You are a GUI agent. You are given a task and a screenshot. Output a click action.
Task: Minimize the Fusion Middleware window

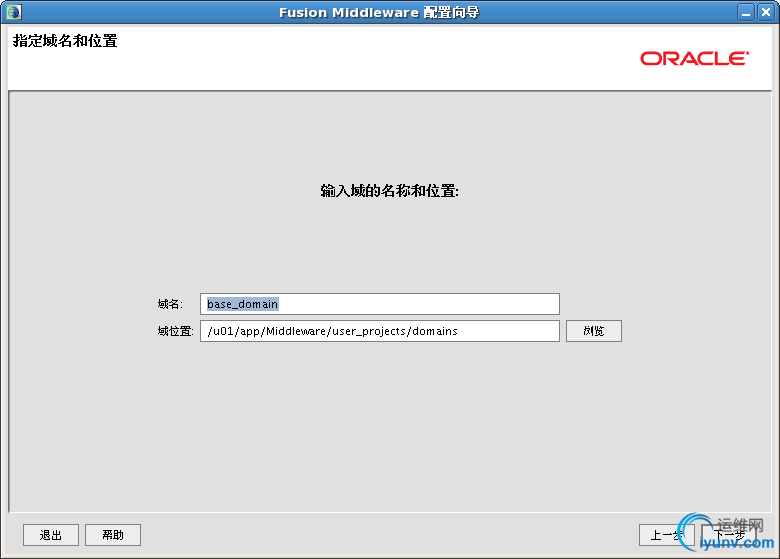pos(746,12)
